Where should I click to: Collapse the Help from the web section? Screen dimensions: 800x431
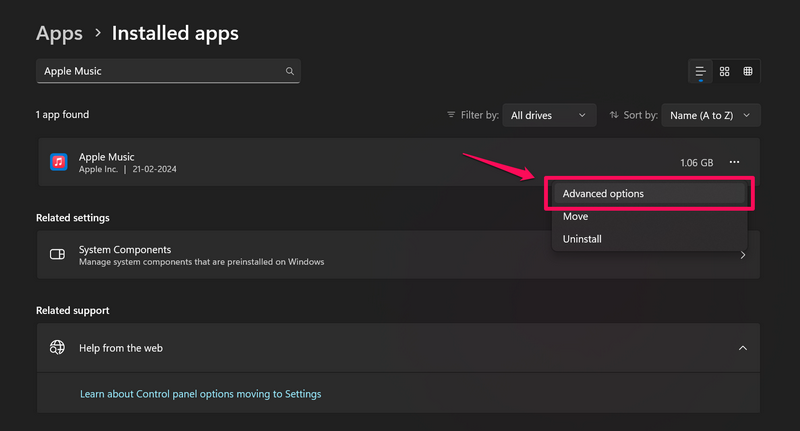click(x=742, y=348)
